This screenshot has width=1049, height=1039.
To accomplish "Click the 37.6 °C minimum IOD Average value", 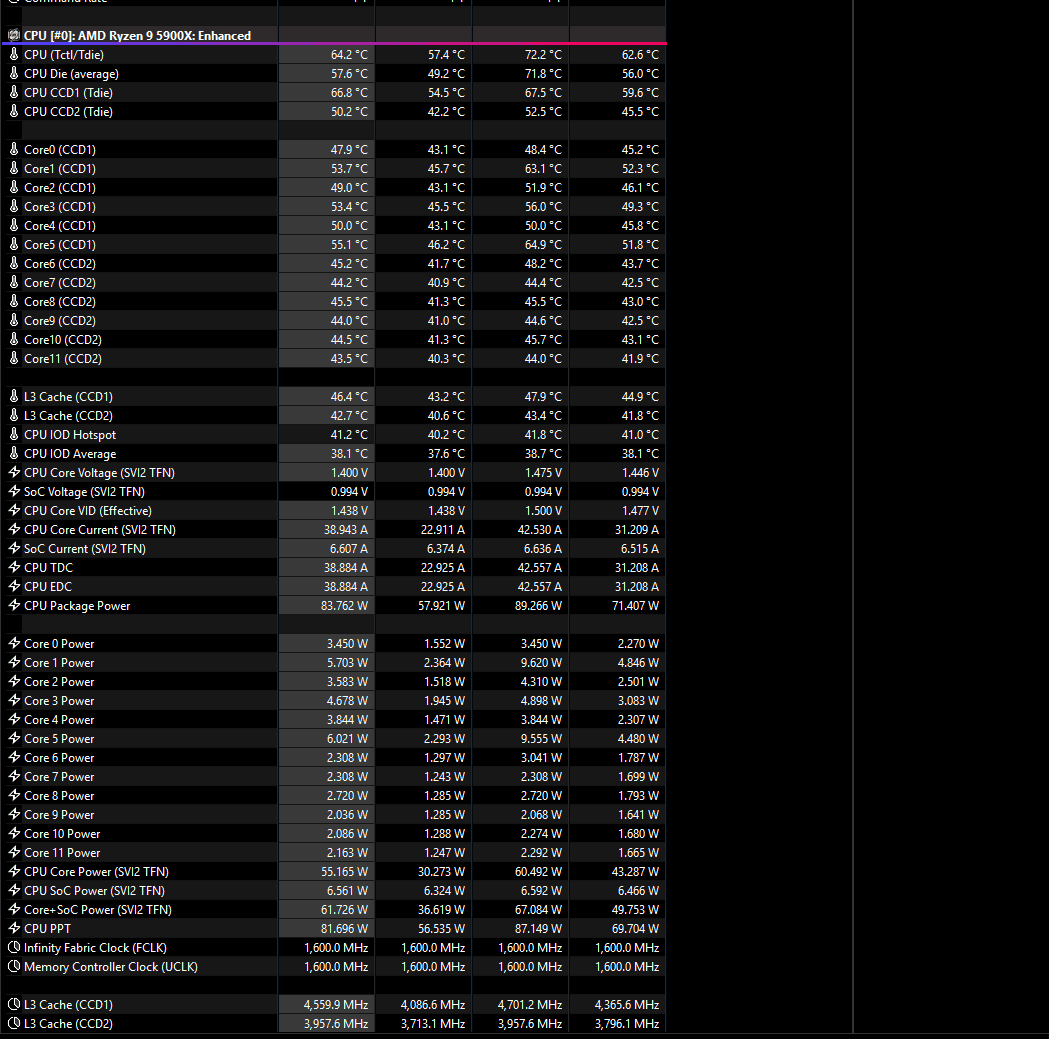I will click(446, 454).
